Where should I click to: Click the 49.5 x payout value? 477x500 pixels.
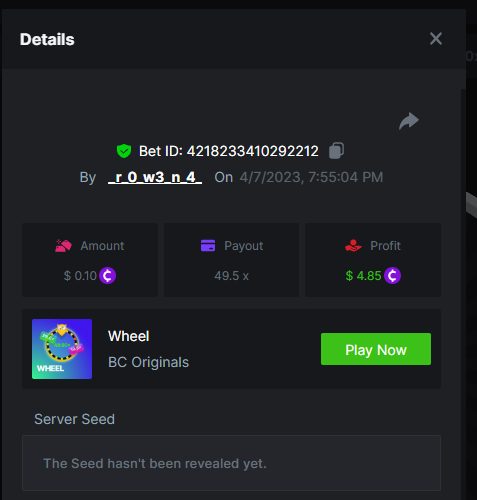pos(231,276)
